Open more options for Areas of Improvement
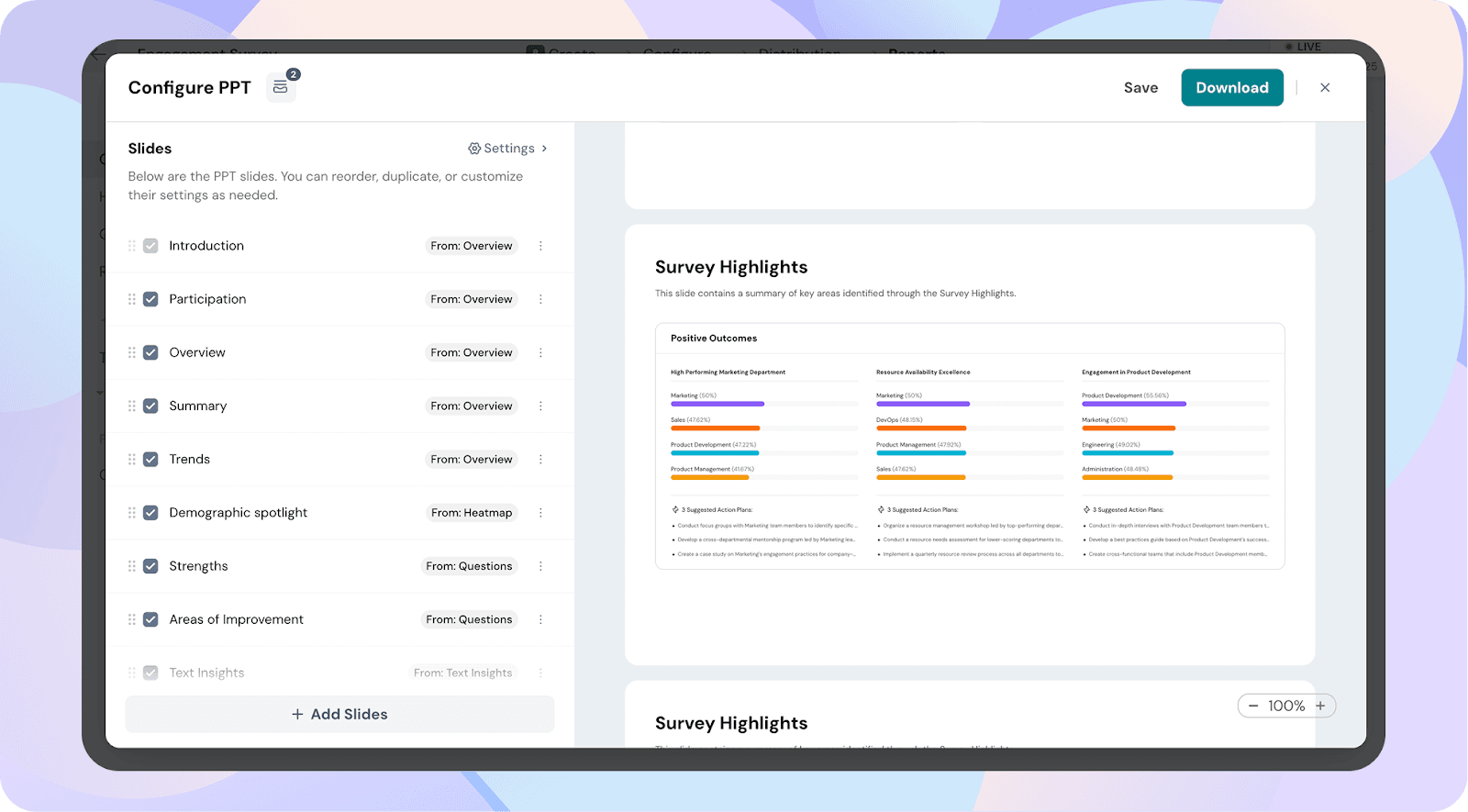 [540, 619]
